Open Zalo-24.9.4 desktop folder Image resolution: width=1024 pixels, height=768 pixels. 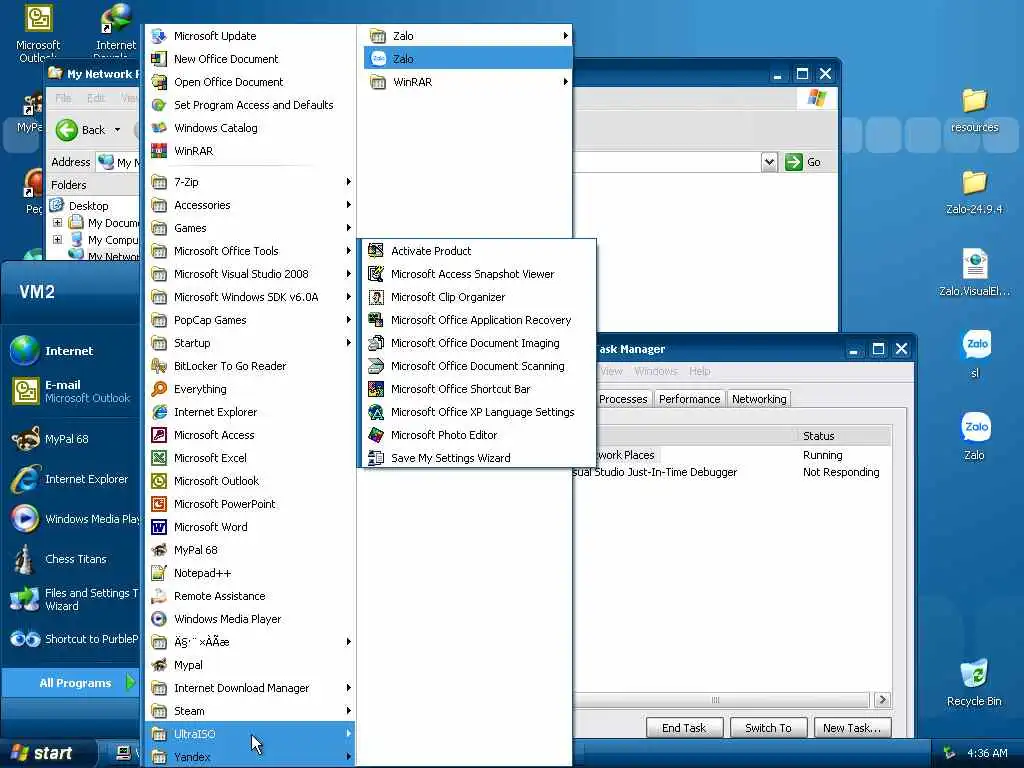pos(974,191)
